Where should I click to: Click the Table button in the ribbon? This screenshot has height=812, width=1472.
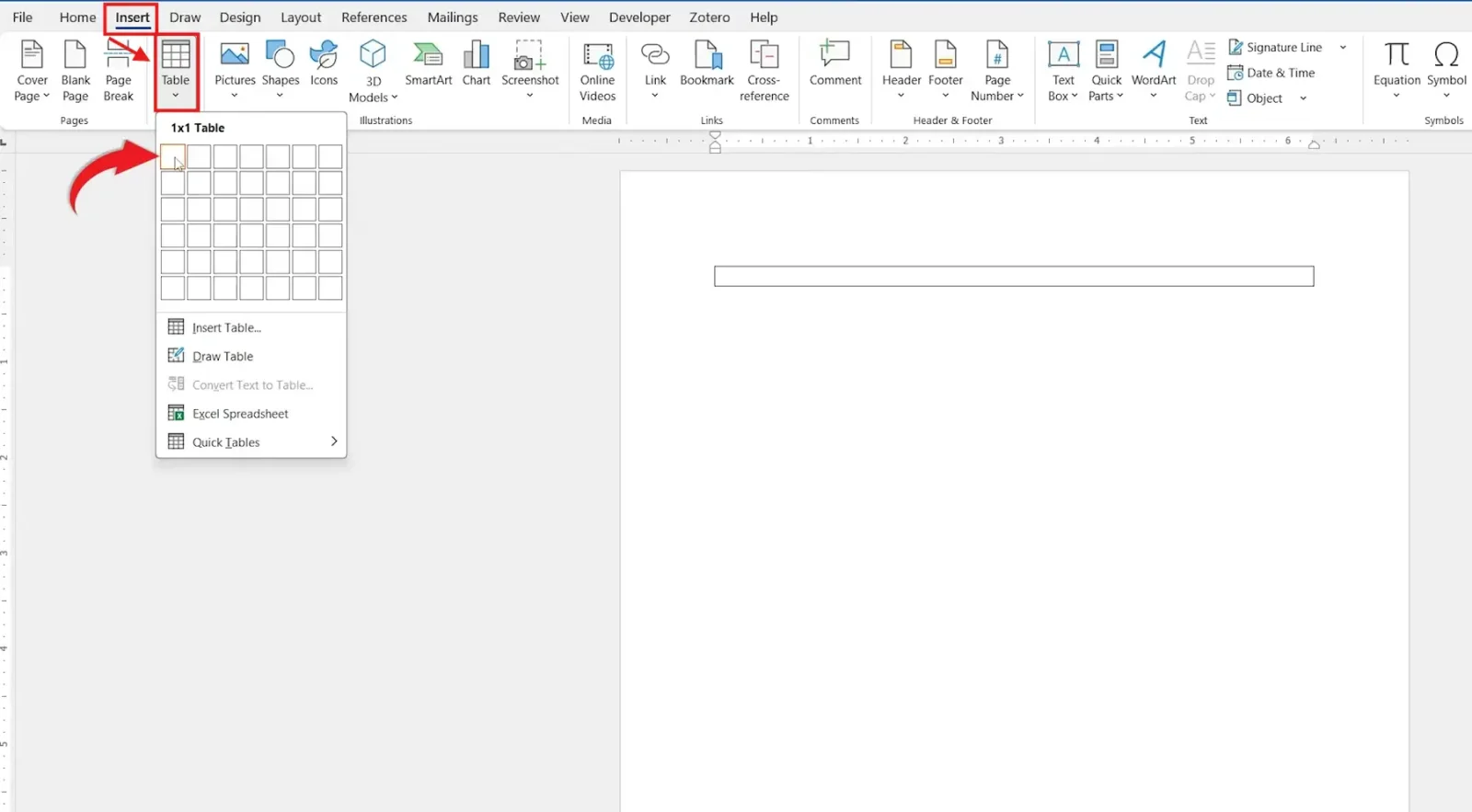(176, 71)
